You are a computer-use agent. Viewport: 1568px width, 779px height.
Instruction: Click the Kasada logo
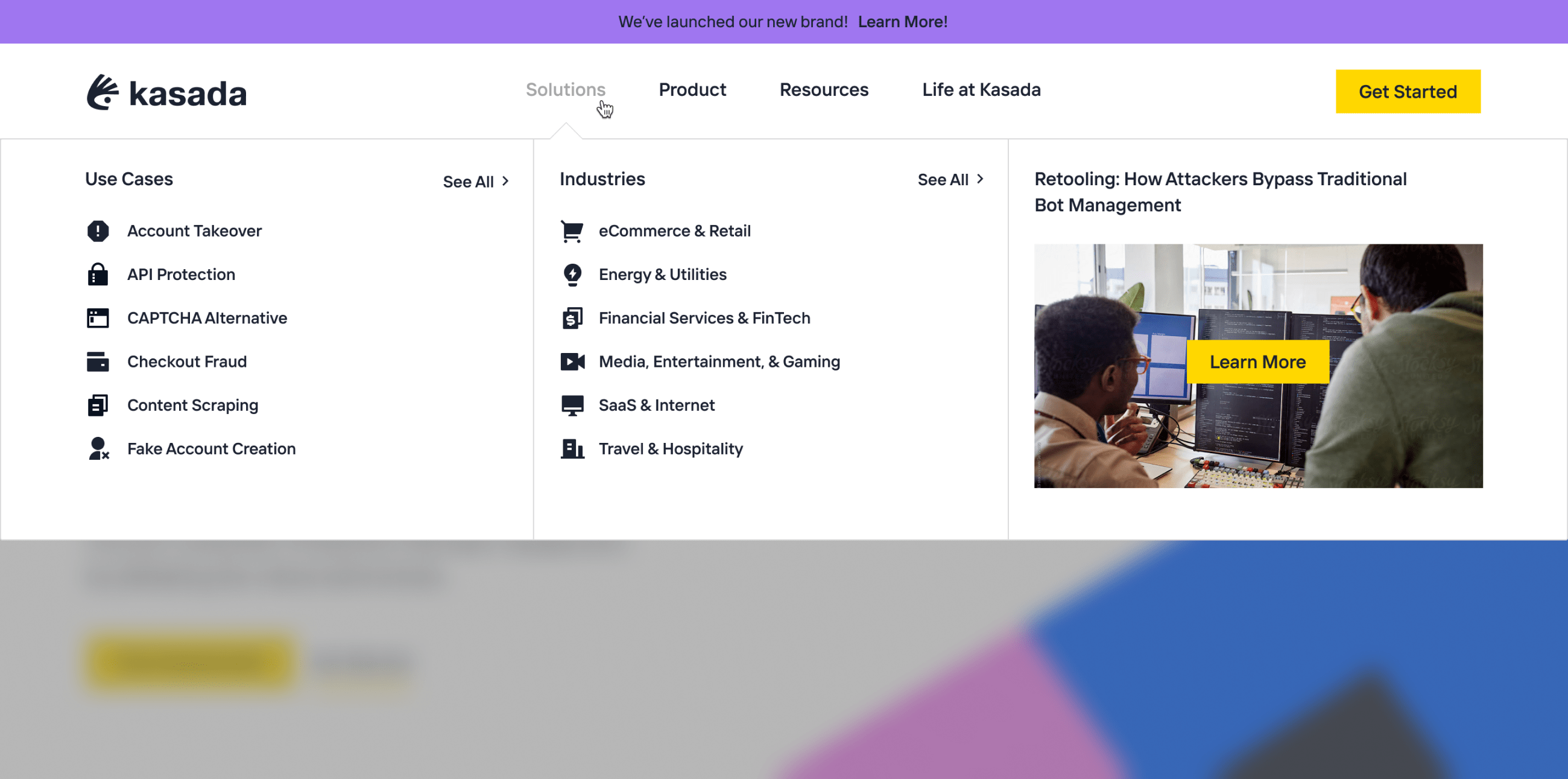coord(166,92)
